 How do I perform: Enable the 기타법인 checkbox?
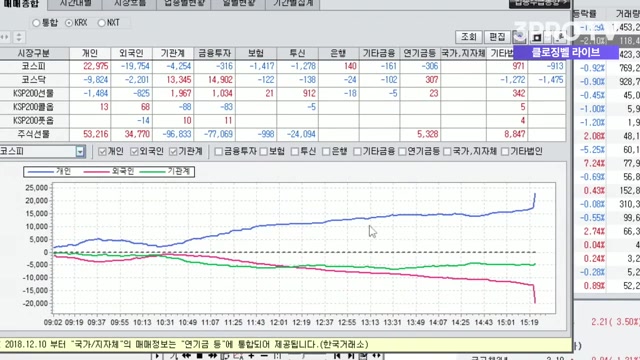[505, 151]
